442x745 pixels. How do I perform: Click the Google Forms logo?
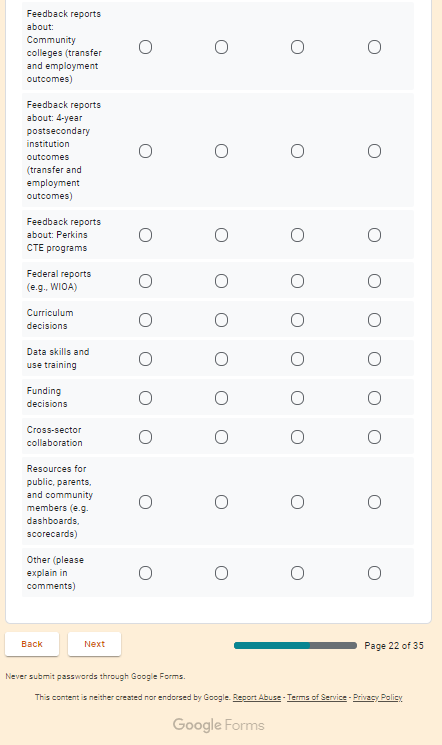click(x=219, y=725)
